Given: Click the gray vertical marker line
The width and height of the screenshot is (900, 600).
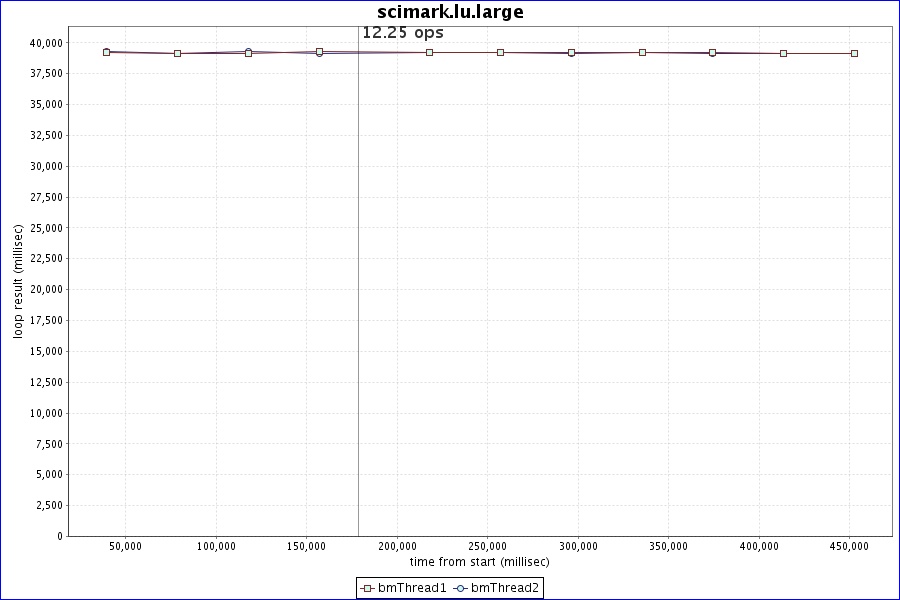Looking at the screenshot, I should 358,300.
